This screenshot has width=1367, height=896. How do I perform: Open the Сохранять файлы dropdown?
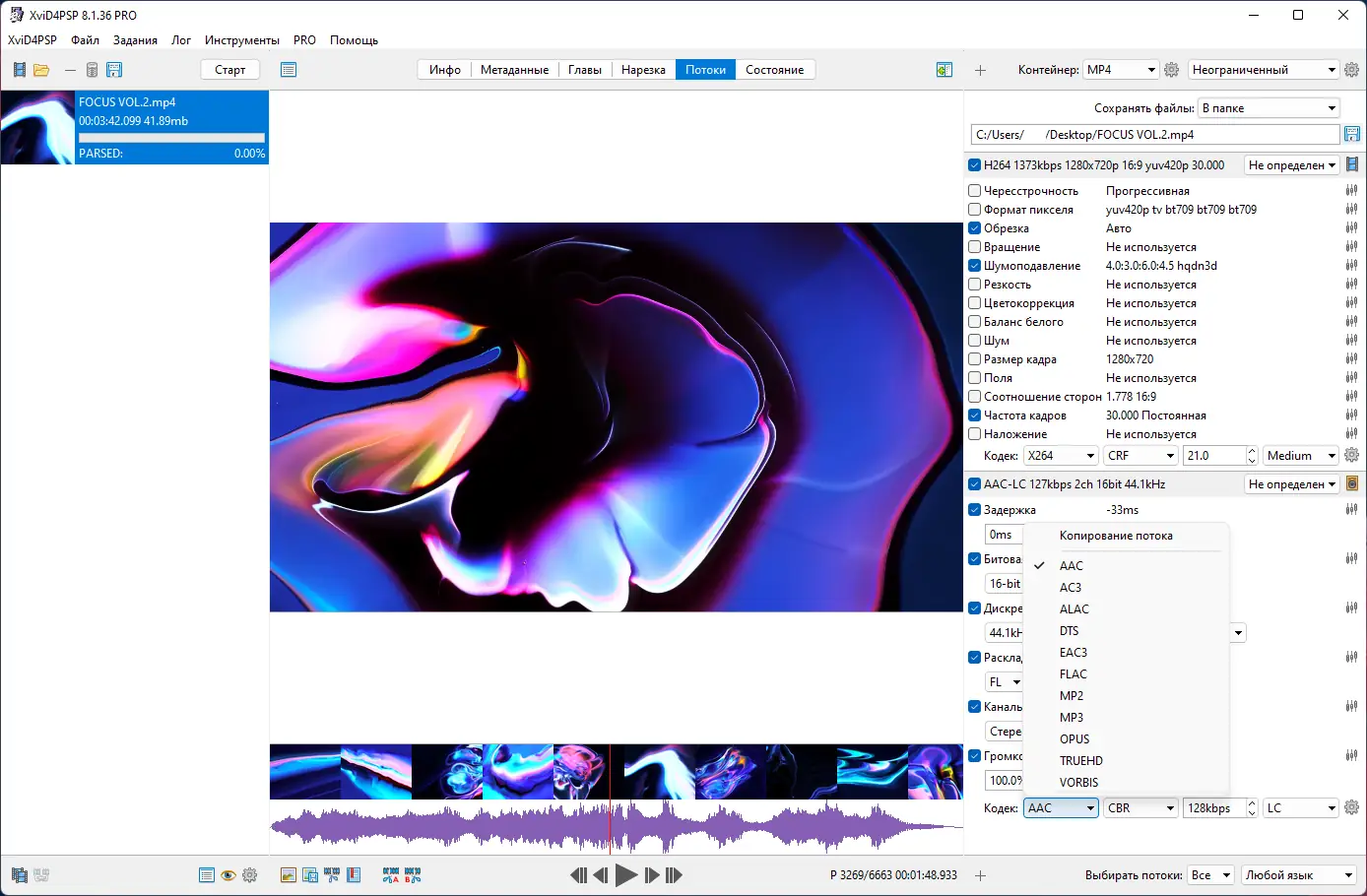pyautogui.click(x=1269, y=108)
